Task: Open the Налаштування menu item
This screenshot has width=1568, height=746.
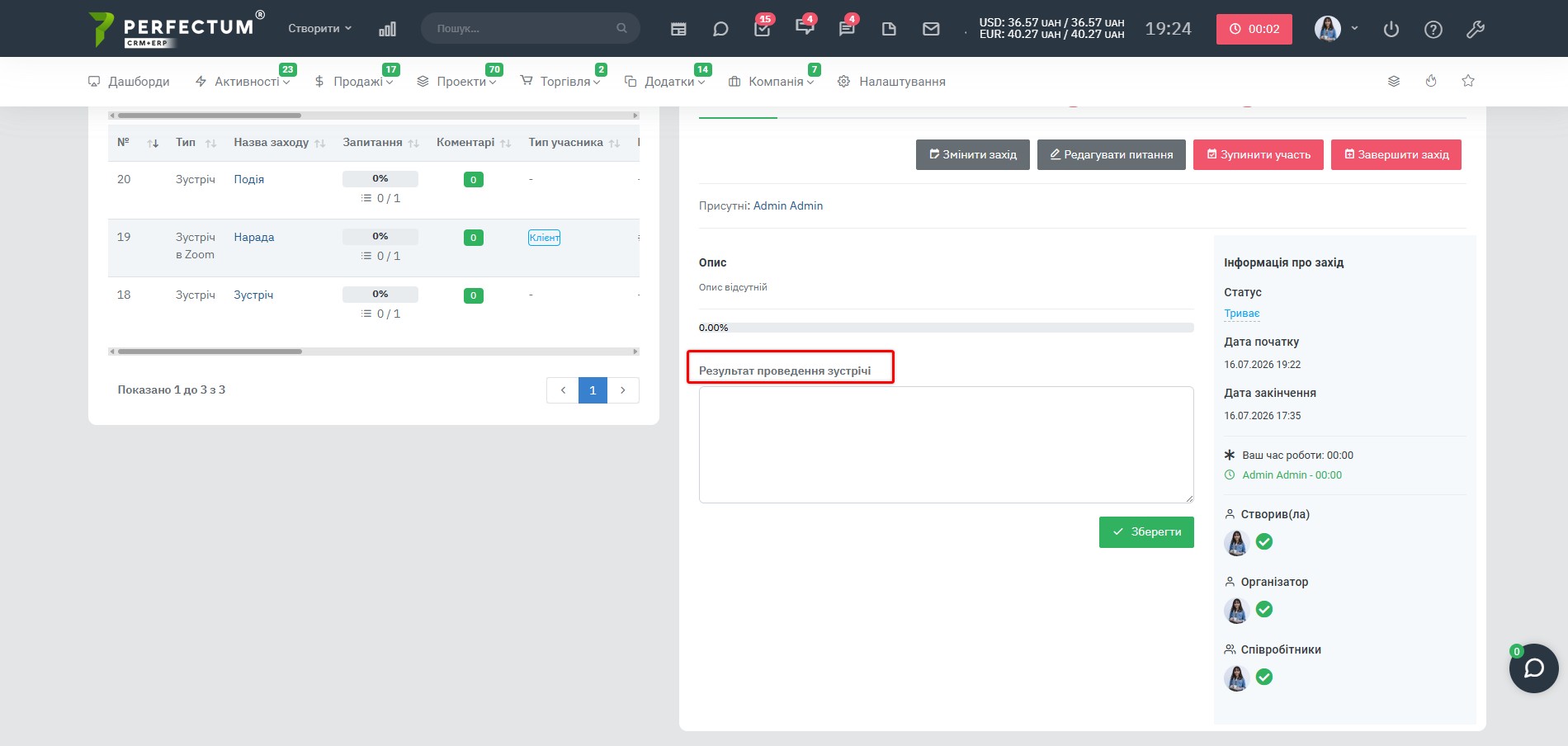Action: click(891, 81)
